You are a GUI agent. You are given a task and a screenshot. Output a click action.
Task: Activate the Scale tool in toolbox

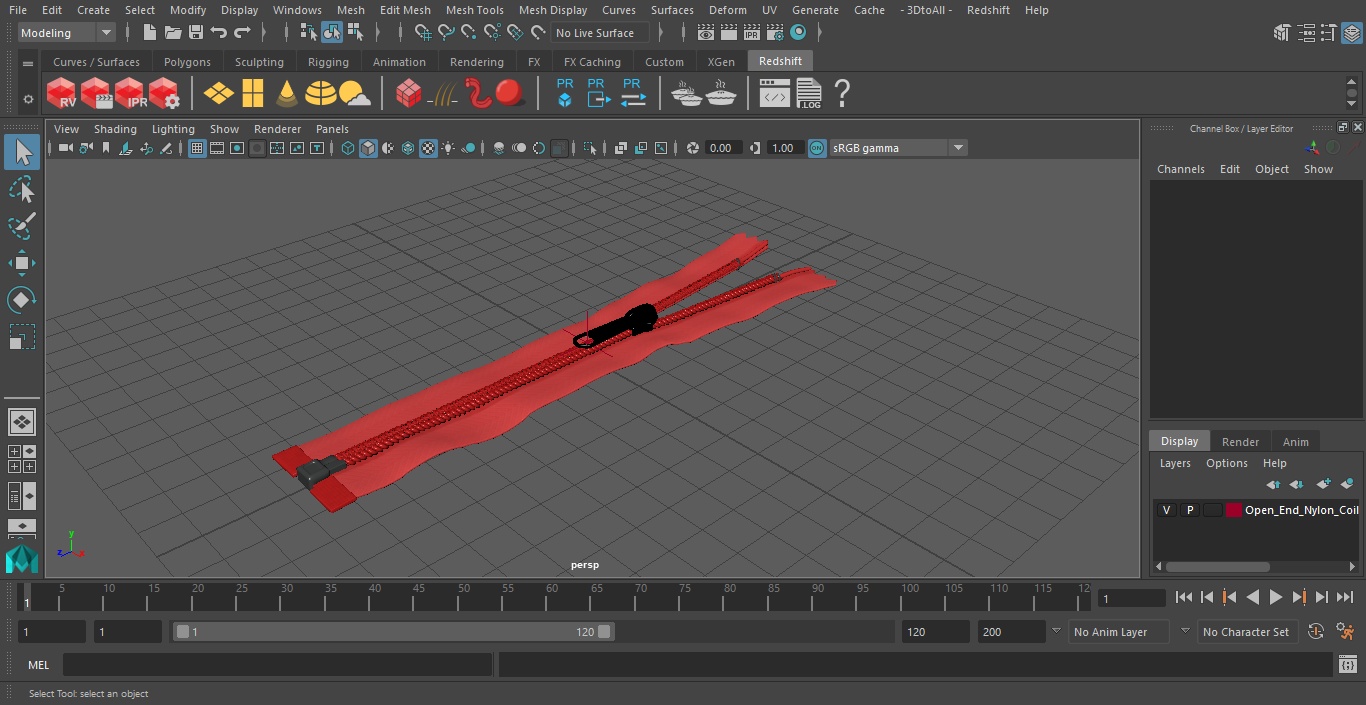click(x=21, y=337)
